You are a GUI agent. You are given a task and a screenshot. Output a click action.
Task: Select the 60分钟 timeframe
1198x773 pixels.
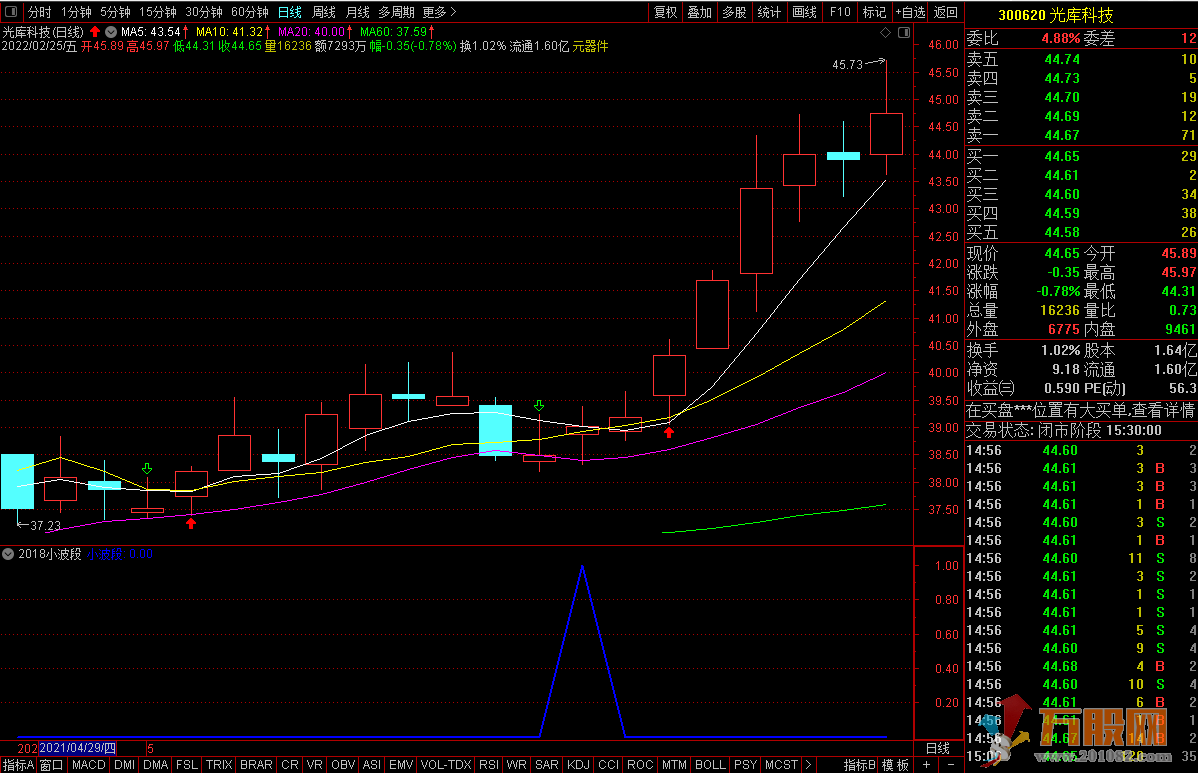[250, 11]
